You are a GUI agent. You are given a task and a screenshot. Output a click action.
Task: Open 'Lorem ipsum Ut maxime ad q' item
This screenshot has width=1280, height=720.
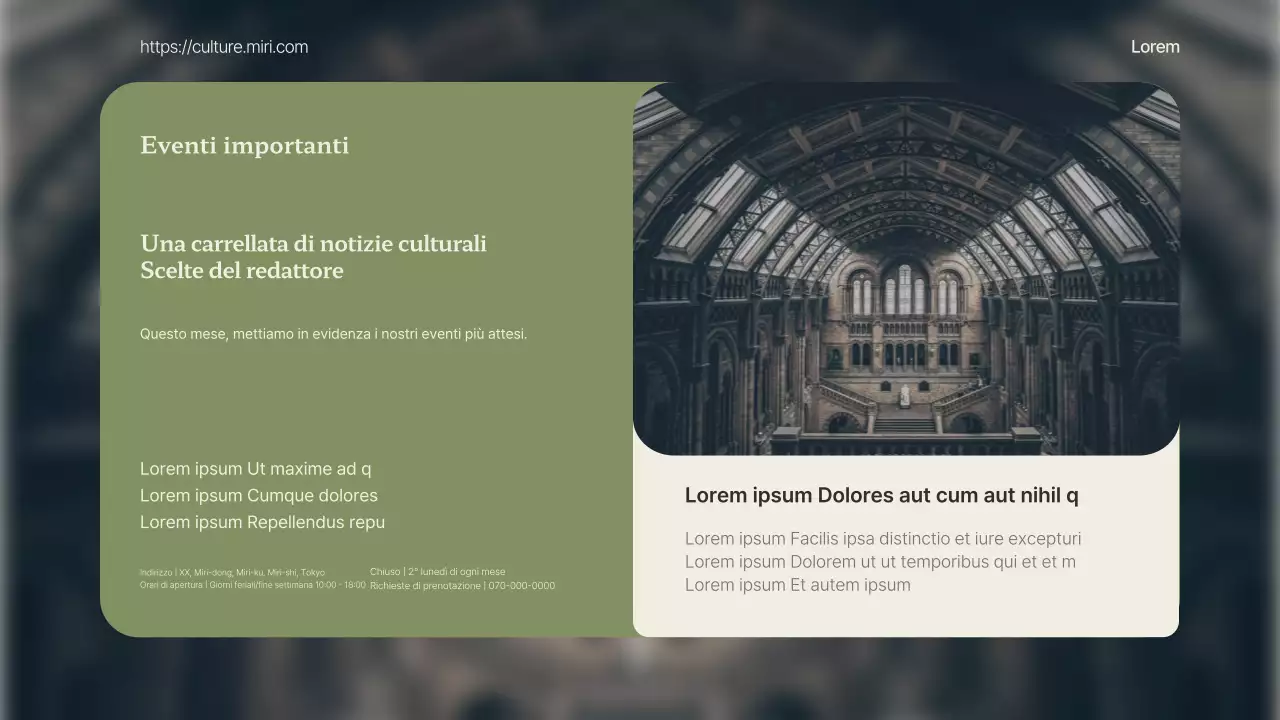click(x=255, y=469)
